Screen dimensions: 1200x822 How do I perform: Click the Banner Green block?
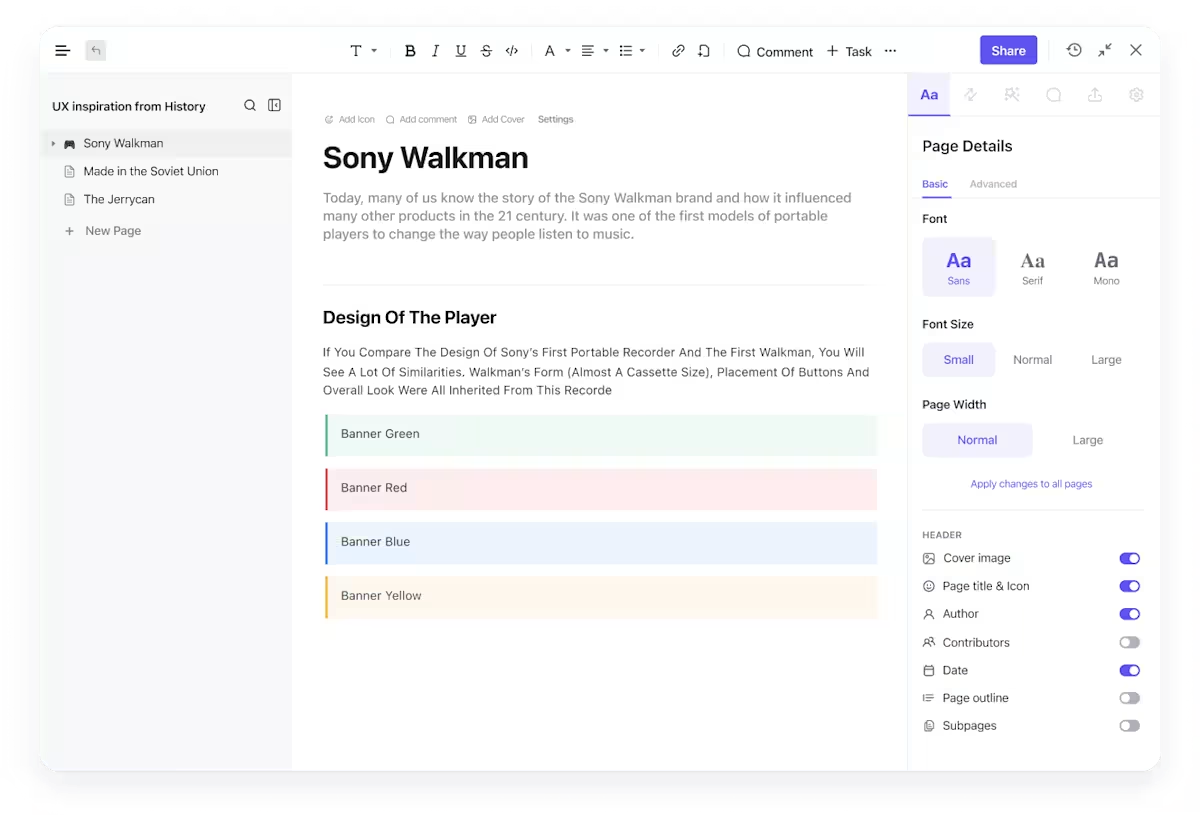(x=601, y=435)
